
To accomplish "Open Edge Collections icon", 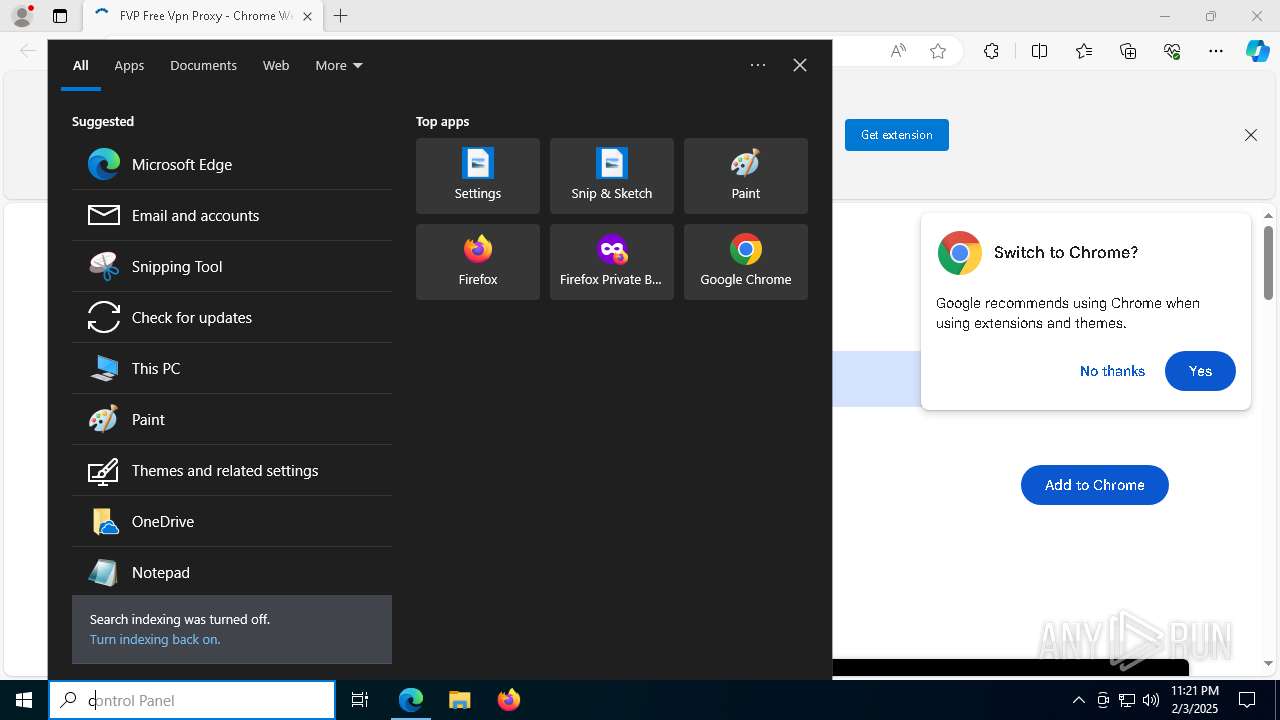I will pos(1128,51).
